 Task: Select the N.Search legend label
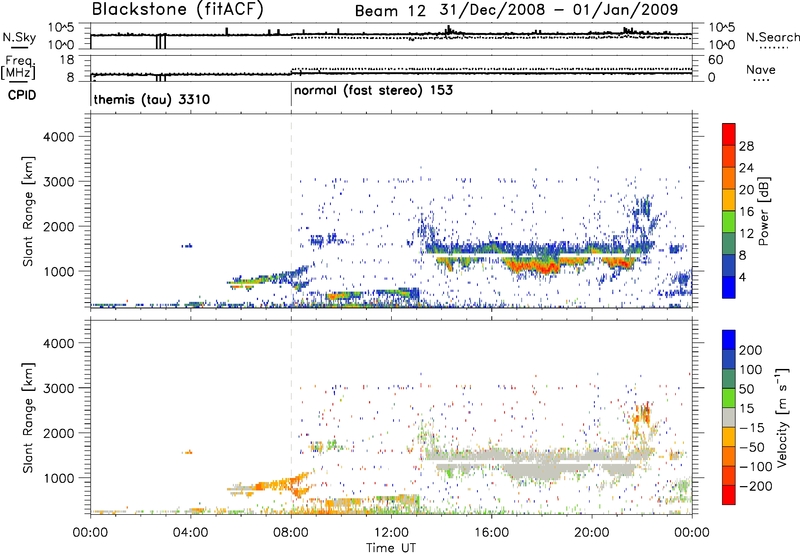[773, 37]
